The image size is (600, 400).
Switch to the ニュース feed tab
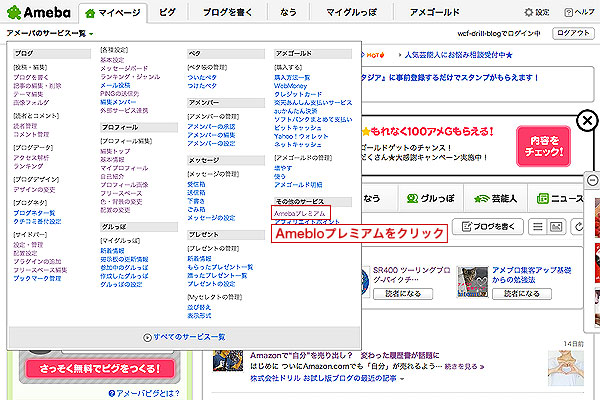coord(559,198)
